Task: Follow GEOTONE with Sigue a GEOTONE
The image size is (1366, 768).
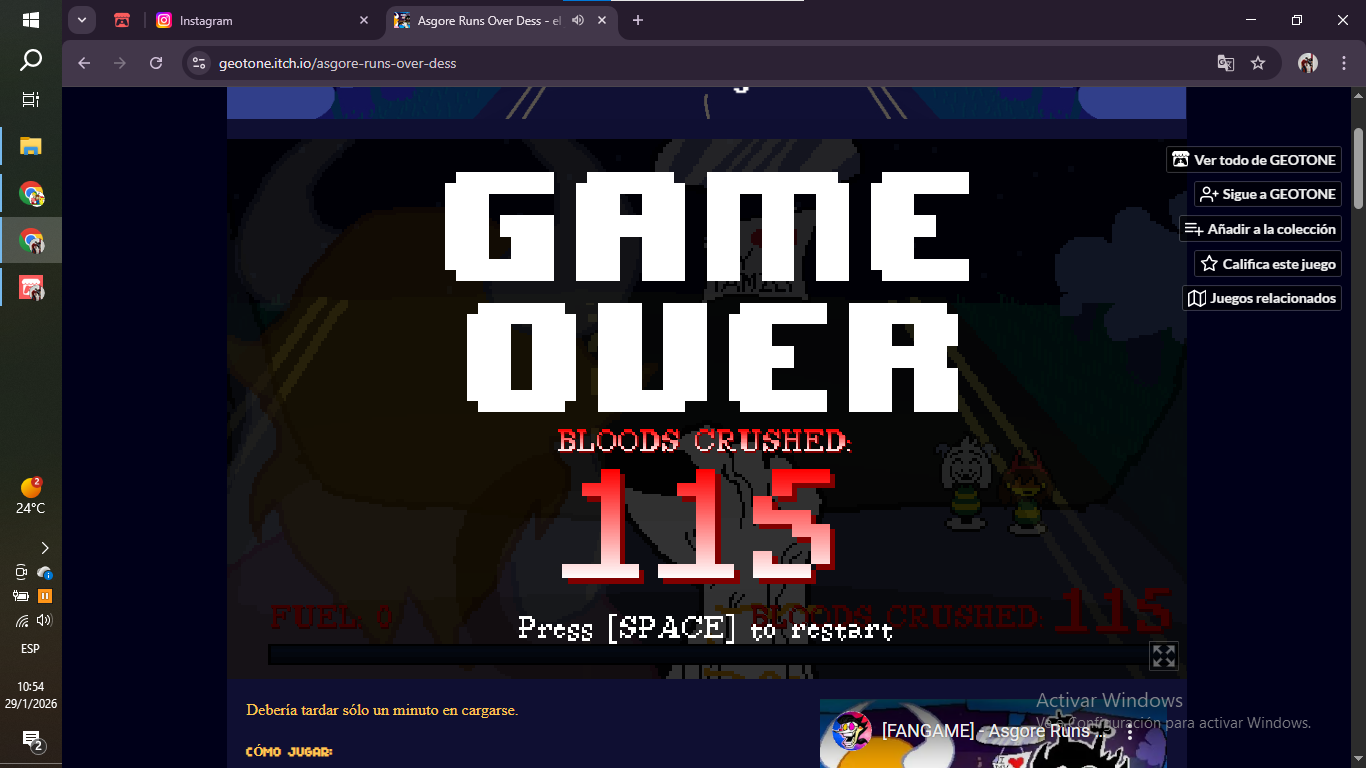Action: [1268, 194]
